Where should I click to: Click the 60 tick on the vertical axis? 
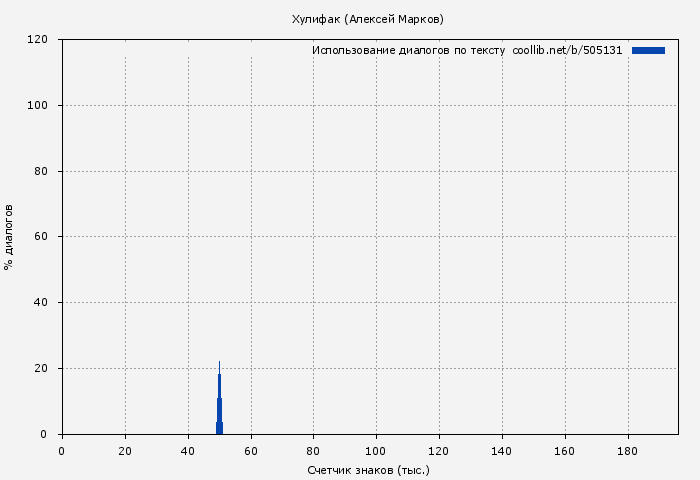42,237
